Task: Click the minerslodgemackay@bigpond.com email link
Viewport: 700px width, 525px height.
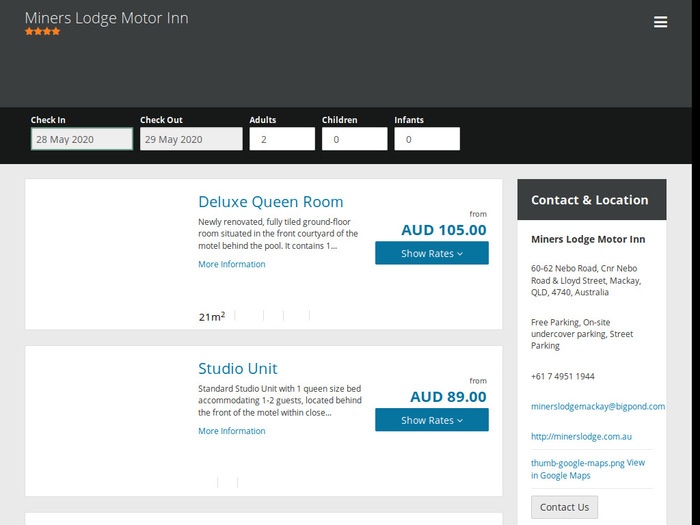Action: tap(598, 407)
